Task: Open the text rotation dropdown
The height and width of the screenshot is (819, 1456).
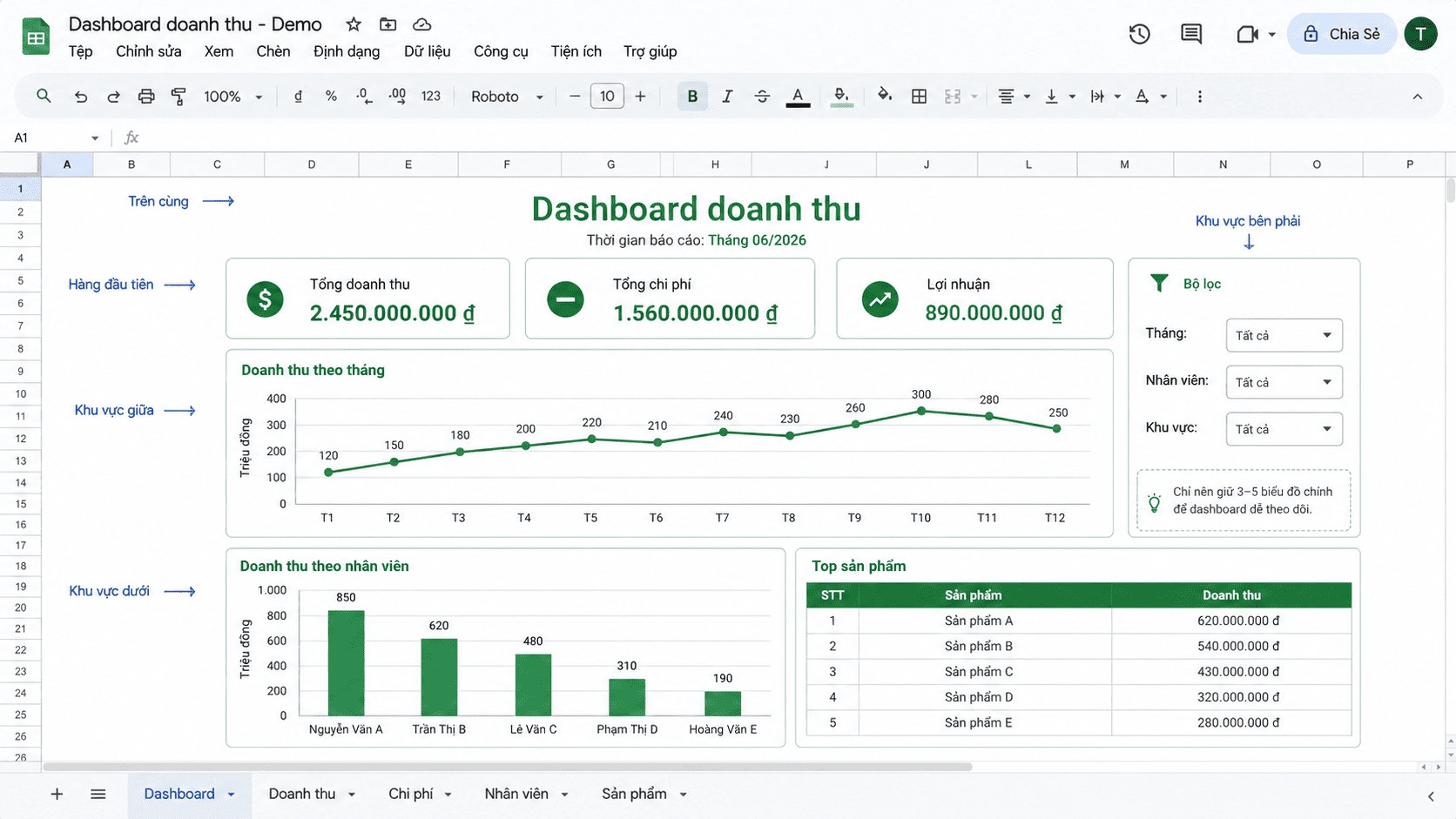Action: pyautogui.click(x=1150, y=97)
